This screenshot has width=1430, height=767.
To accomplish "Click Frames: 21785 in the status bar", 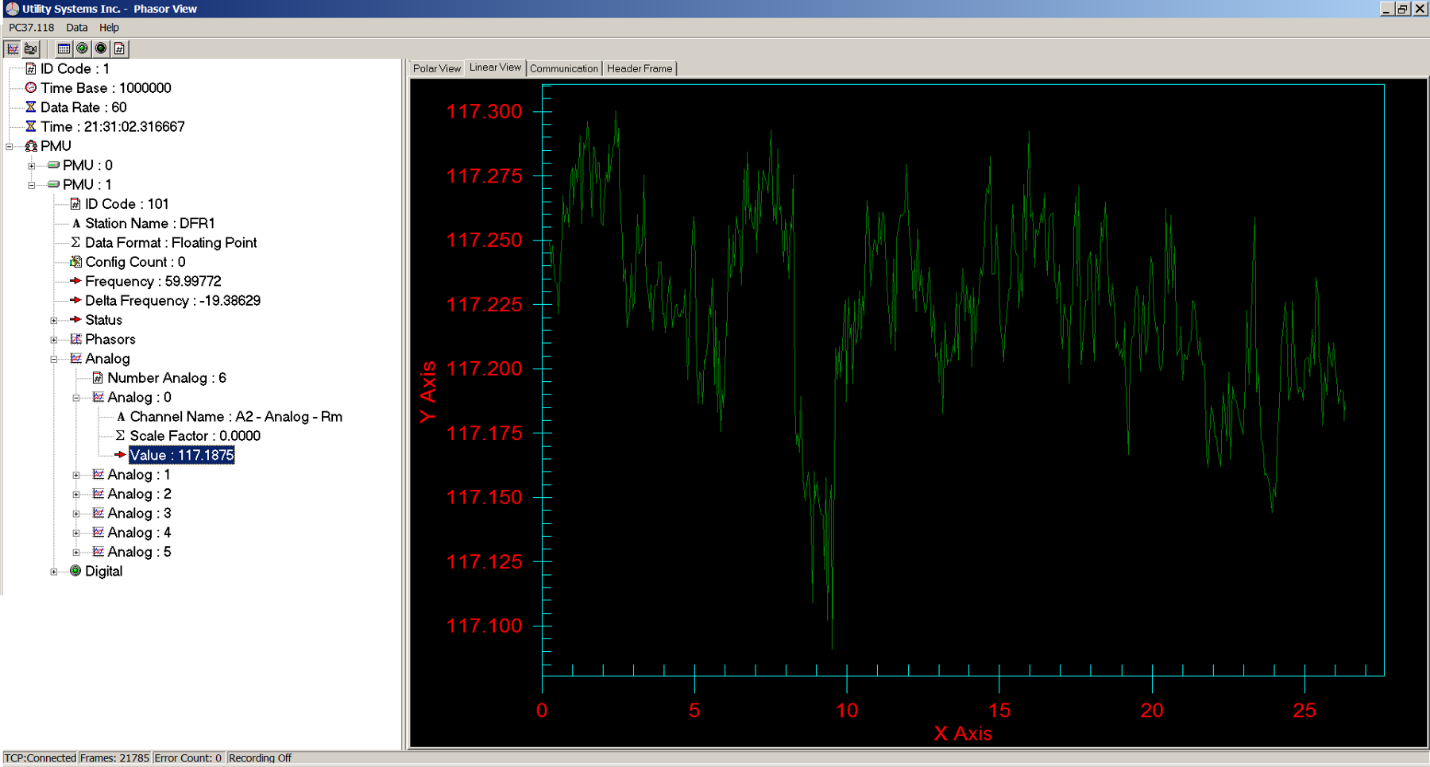I will click(115, 758).
